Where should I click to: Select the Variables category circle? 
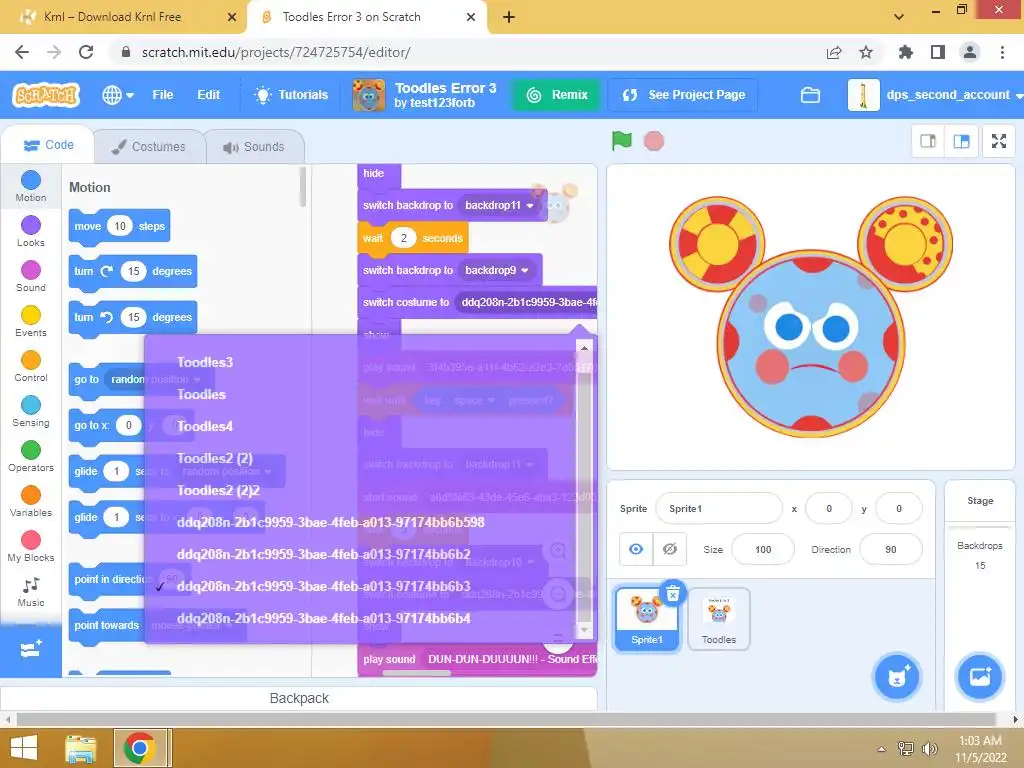[x=31, y=496]
